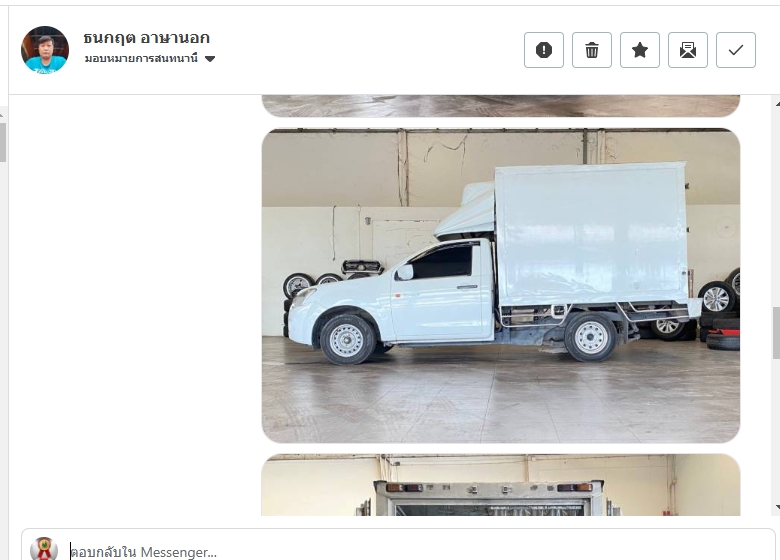The image size is (780, 560).
Task: Expand the มอบหมายการสนทนานี้ assignment dropdown
Action: point(150,59)
